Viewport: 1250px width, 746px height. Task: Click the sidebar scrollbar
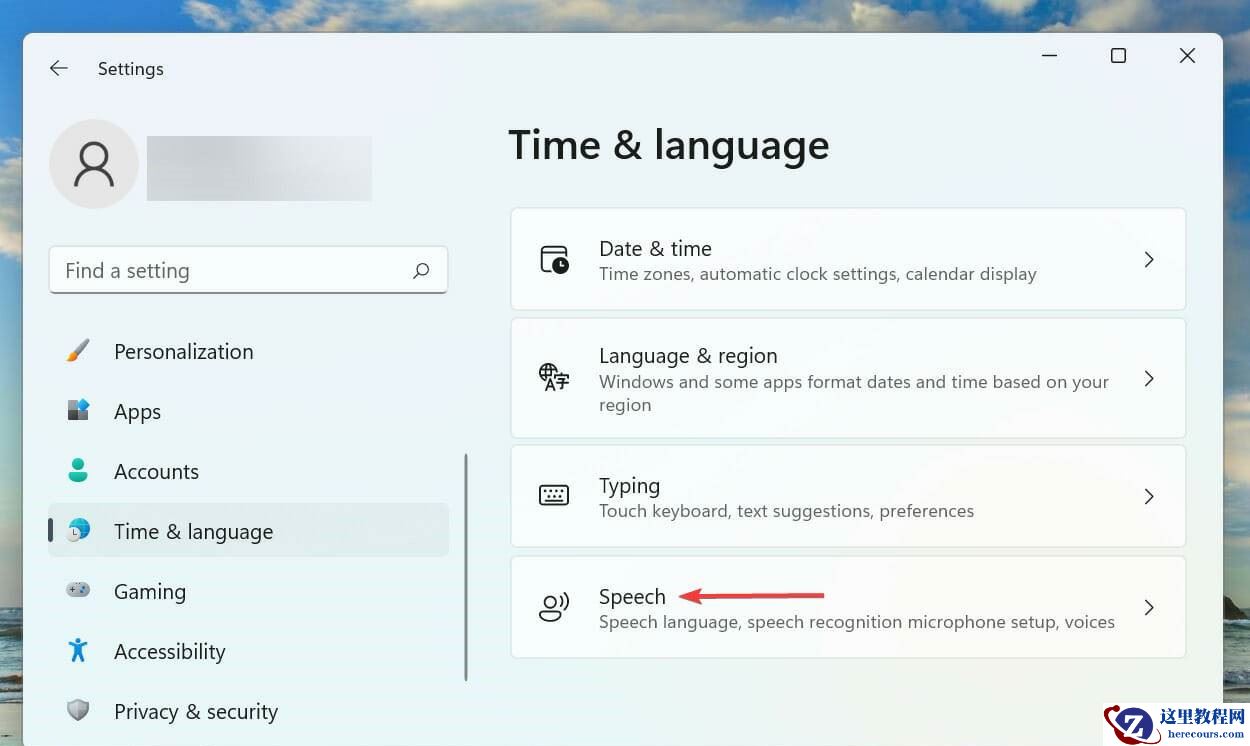pos(466,567)
